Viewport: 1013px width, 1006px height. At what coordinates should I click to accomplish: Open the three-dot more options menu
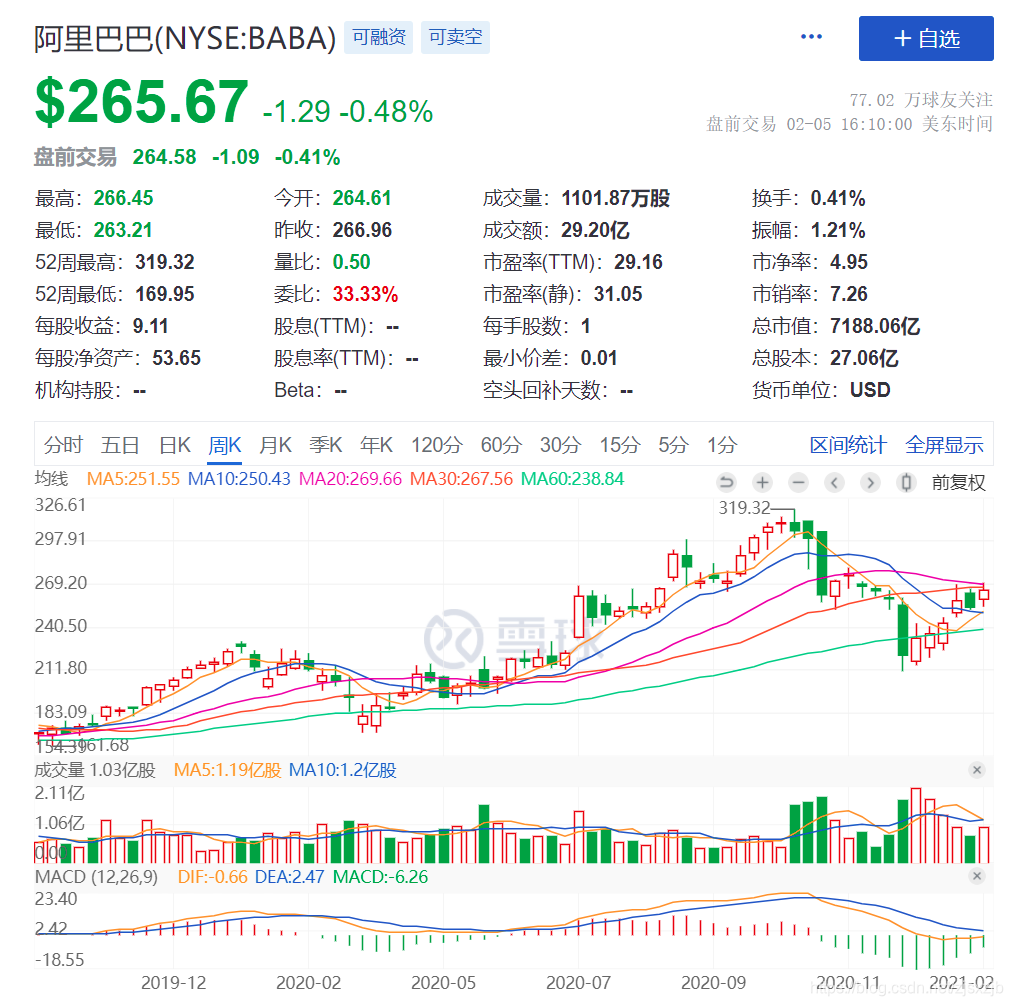pyautogui.click(x=811, y=37)
